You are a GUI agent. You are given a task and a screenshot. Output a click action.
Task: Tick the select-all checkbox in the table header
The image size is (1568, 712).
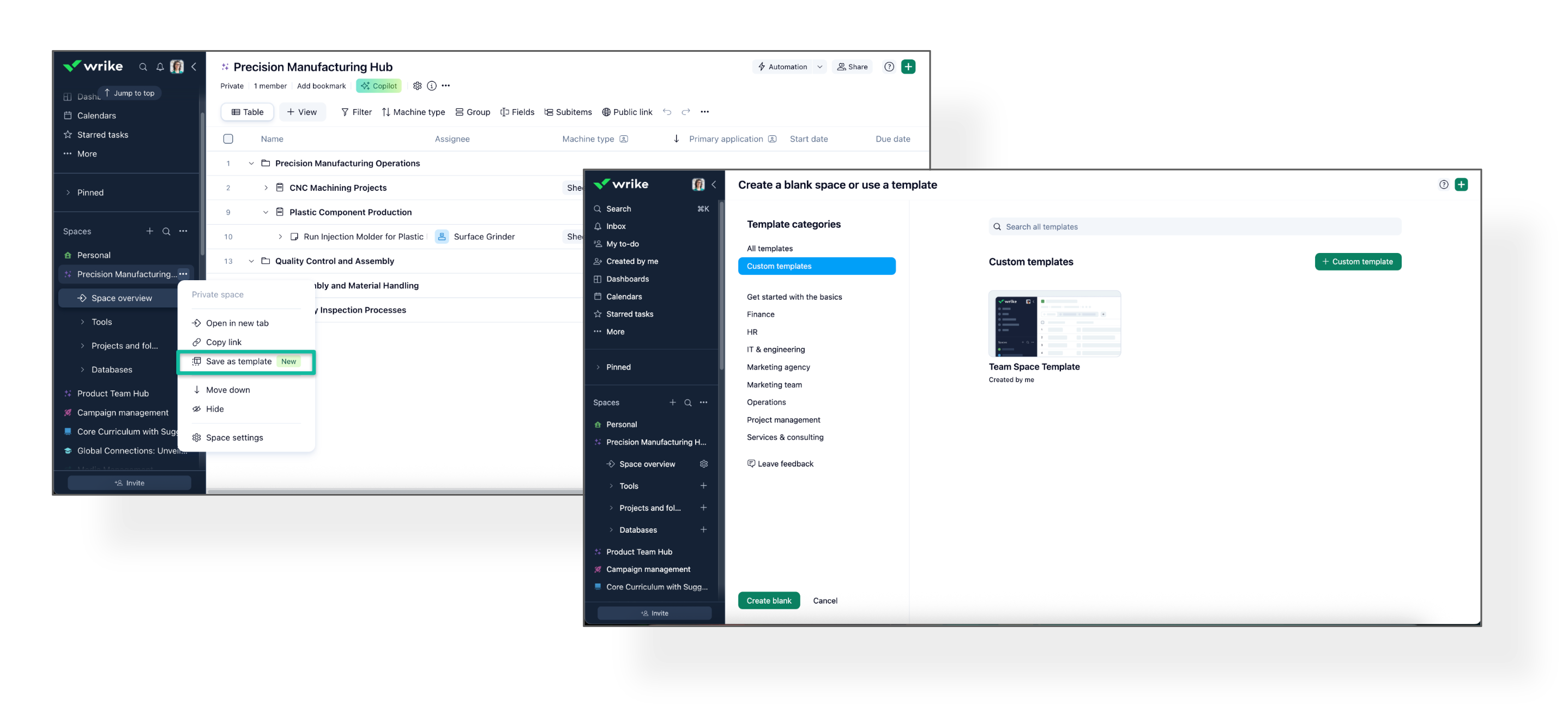pos(228,139)
